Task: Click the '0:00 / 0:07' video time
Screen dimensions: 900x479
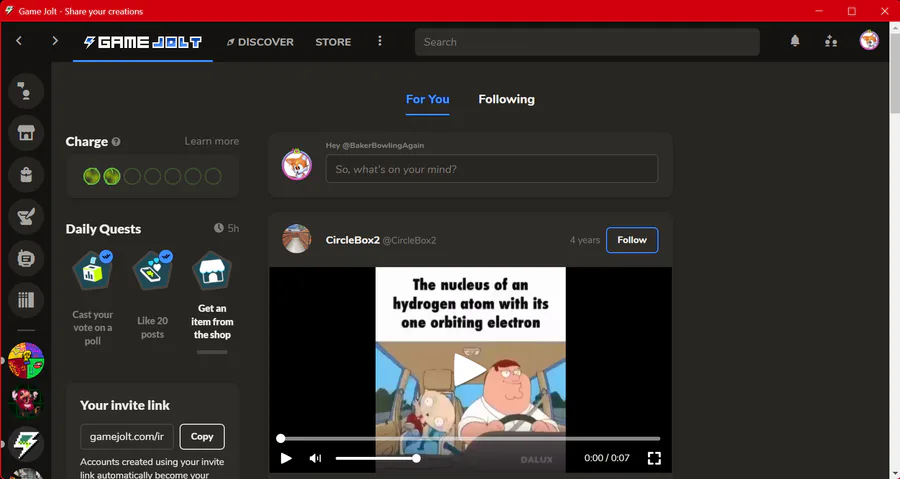Action: tap(607, 458)
